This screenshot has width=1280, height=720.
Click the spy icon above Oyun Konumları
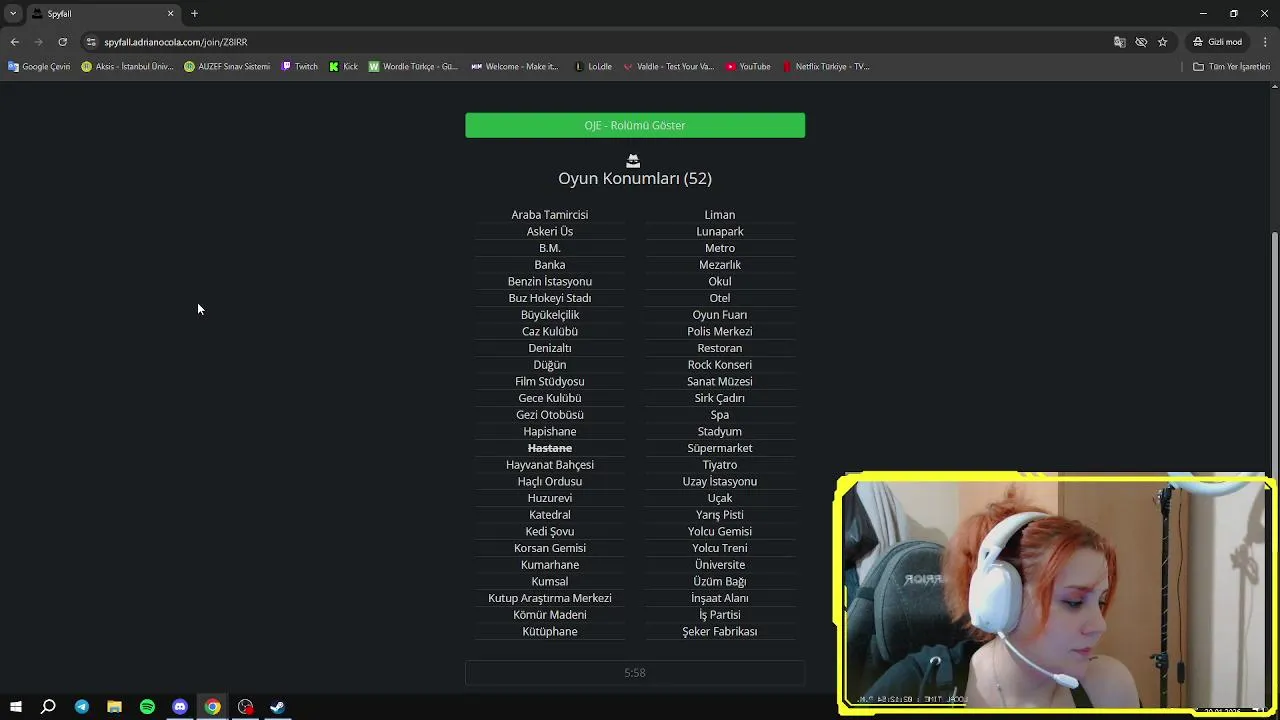633,160
